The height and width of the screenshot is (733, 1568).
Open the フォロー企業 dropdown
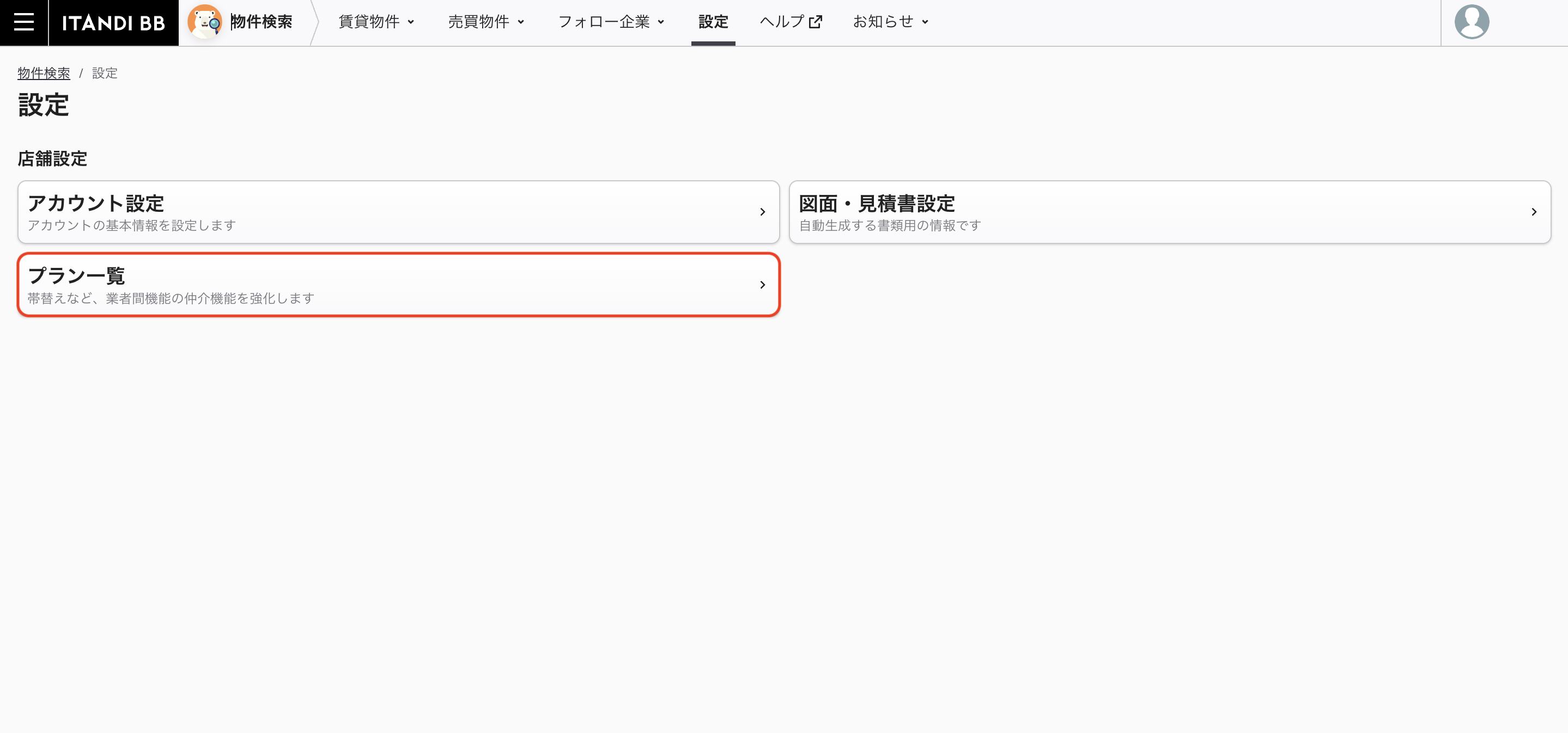(x=611, y=22)
